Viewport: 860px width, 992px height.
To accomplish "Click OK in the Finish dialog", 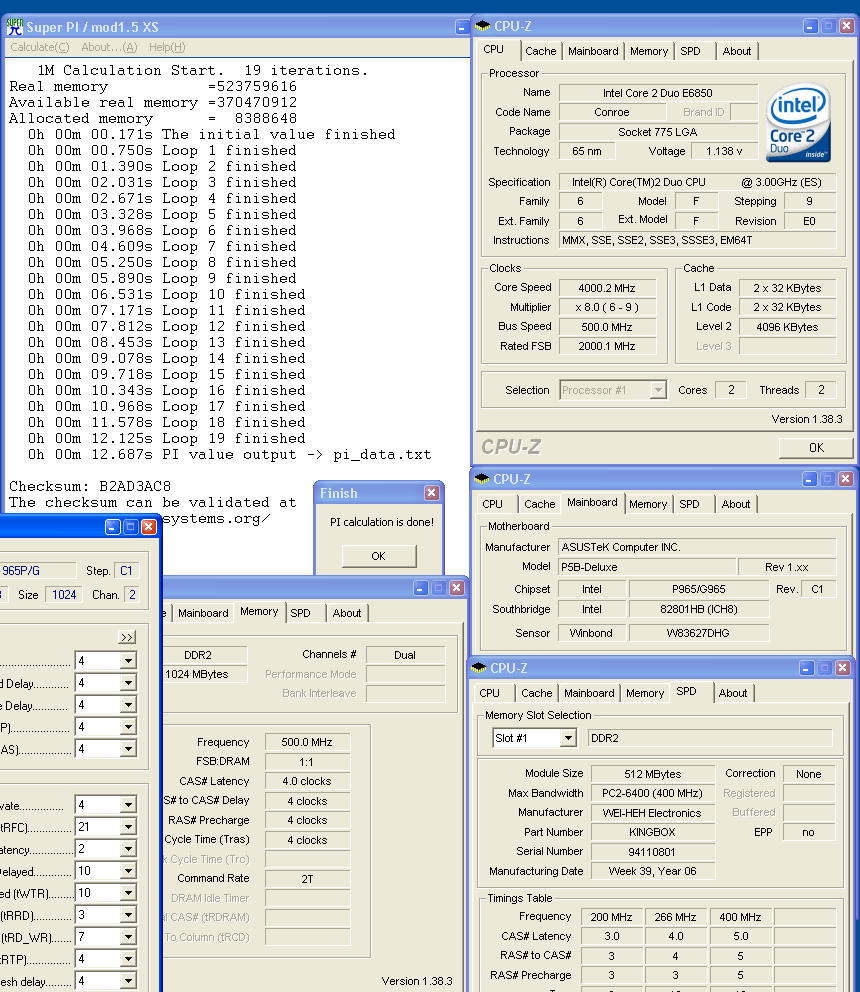I will (x=378, y=556).
